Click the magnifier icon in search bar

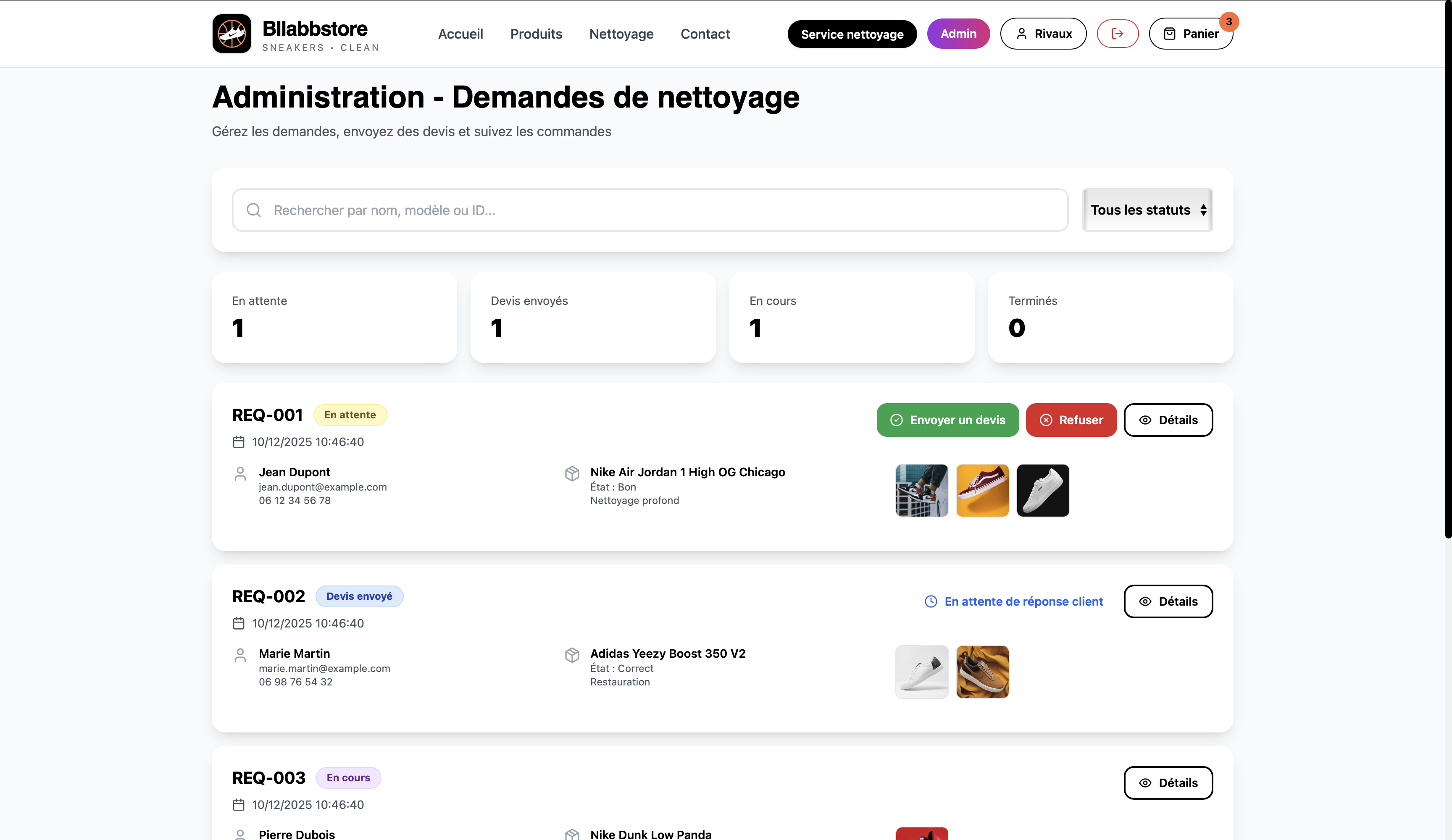pyautogui.click(x=253, y=210)
